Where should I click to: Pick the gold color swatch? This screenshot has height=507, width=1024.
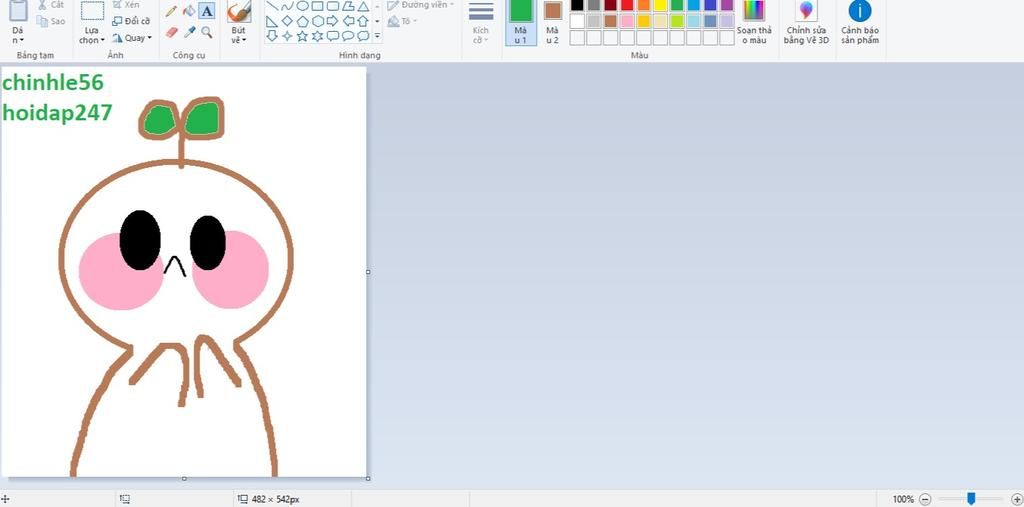644,21
